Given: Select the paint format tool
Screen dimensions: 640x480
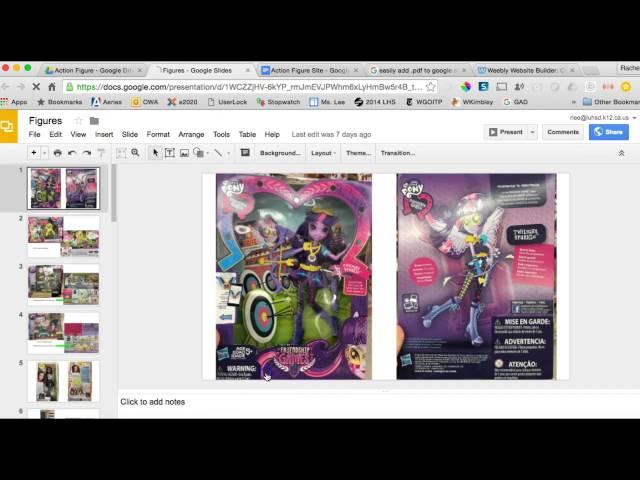Looking at the screenshot, I should (101, 153).
